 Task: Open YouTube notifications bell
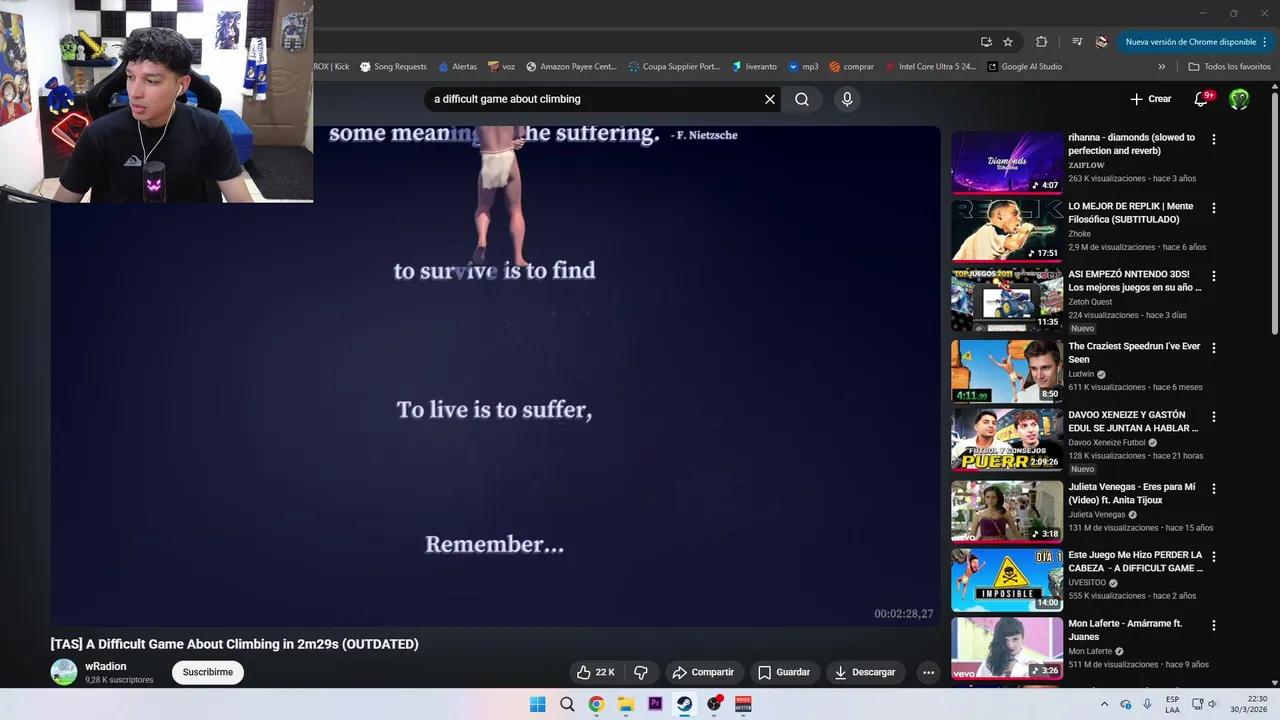[1203, 99]
